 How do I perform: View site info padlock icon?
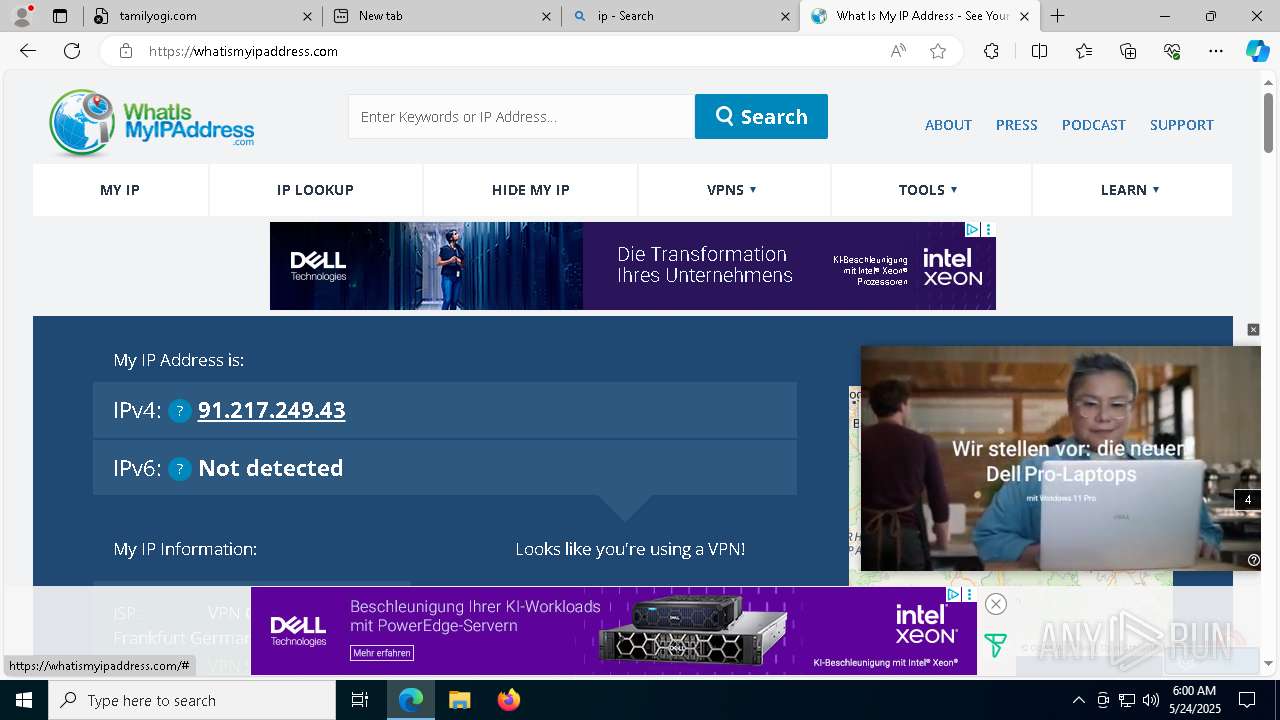[x=126, y=51]
